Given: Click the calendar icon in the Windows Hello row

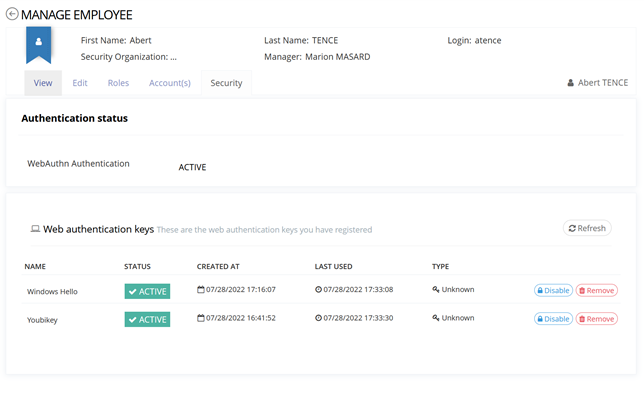Looking at the screenshot, I should (200, 290).
